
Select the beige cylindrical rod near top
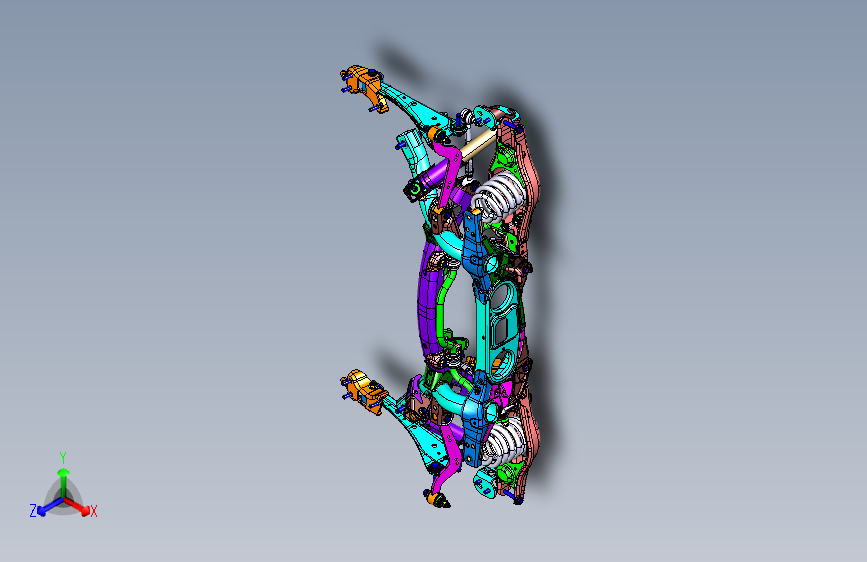pyautogui.click(x=477, y=145)
